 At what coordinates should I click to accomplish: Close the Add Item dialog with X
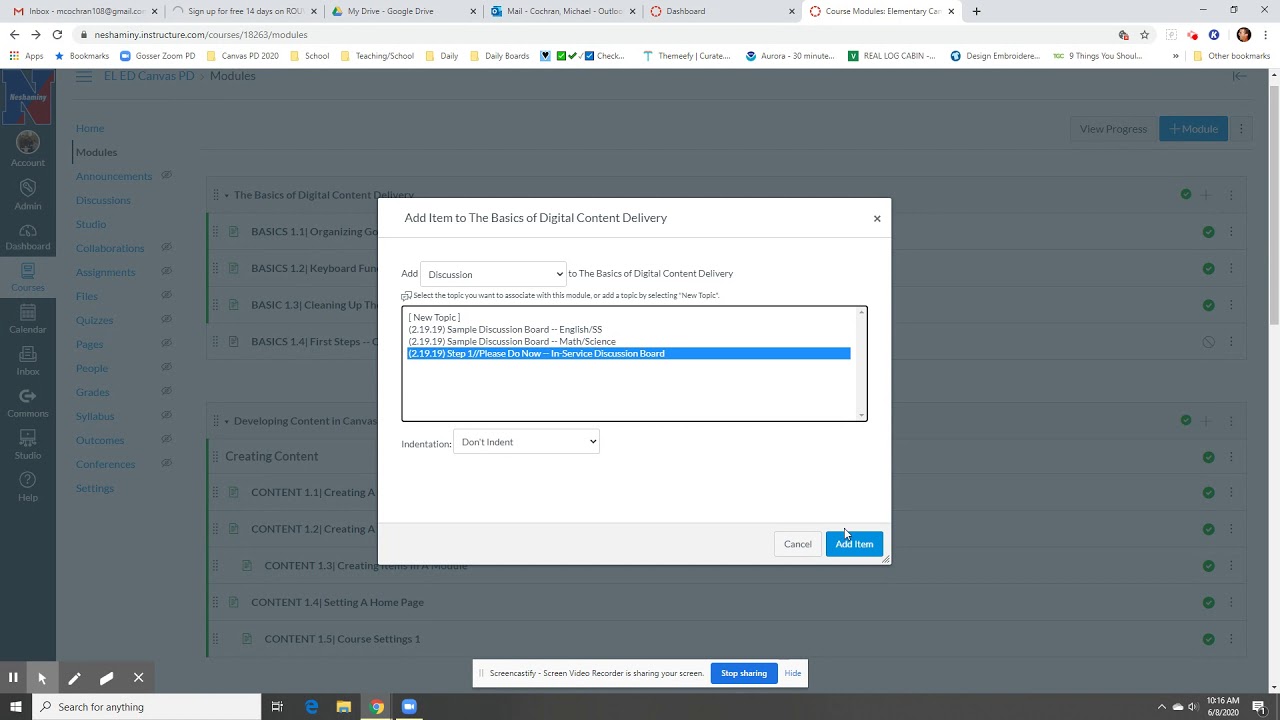877,218
